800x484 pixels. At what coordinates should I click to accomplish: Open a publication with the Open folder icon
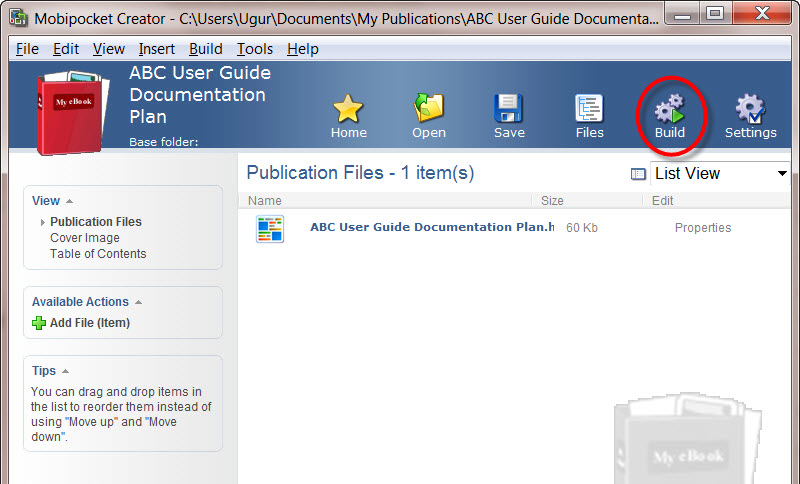[429, 107]
